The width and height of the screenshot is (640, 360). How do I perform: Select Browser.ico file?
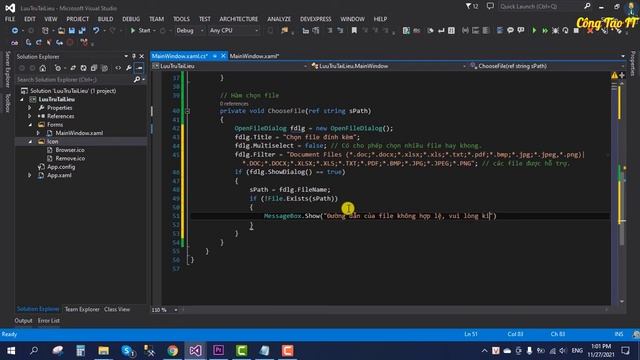pyautogui.click(x=70, y=150)
